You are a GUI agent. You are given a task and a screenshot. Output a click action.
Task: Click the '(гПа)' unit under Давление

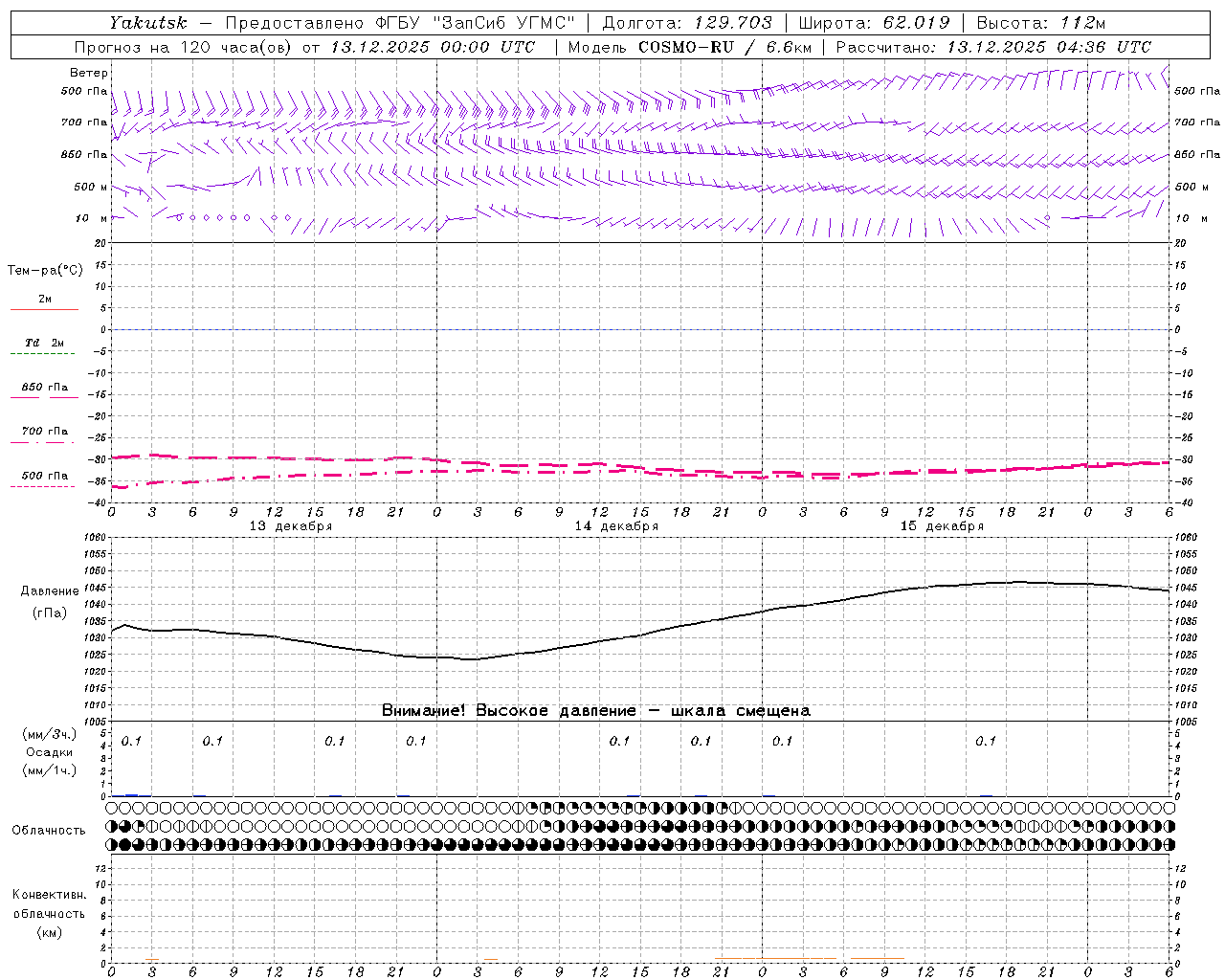click(50, 613)
